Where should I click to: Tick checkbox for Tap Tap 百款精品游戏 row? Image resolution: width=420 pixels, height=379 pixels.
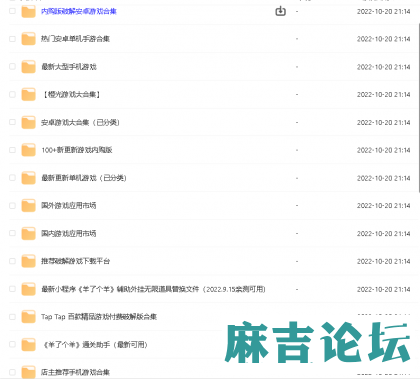pyautogui.click(x=12, y=317)
